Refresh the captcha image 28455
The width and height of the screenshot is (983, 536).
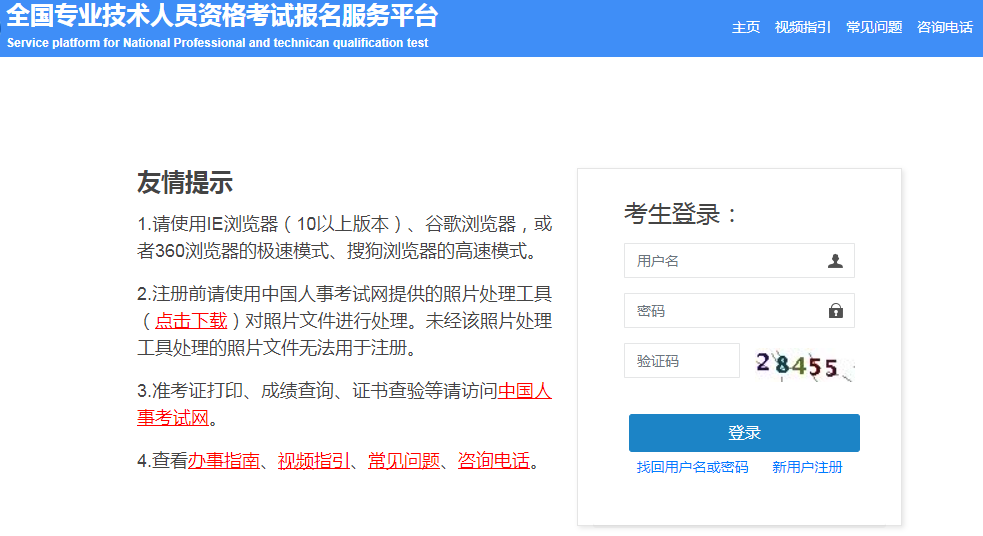804,364
